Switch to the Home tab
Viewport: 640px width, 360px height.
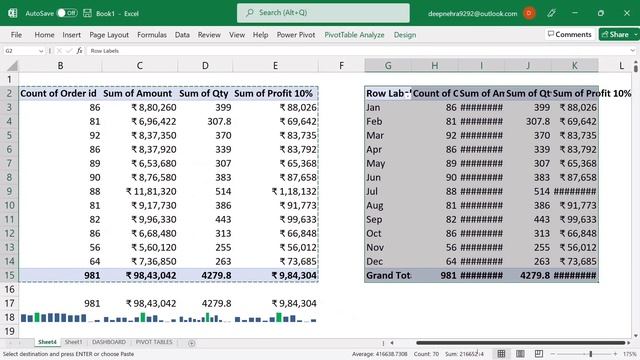point(44,35)
